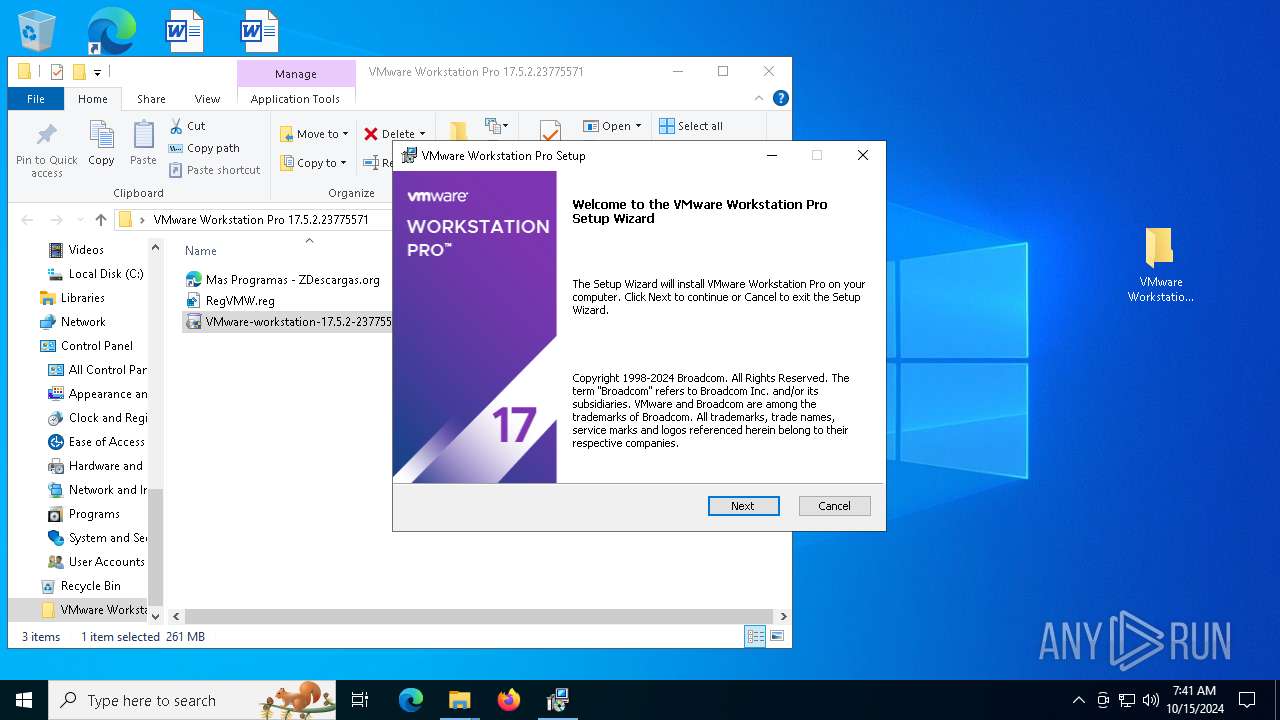Open the Copy to dropdown

tap(313, 163)
